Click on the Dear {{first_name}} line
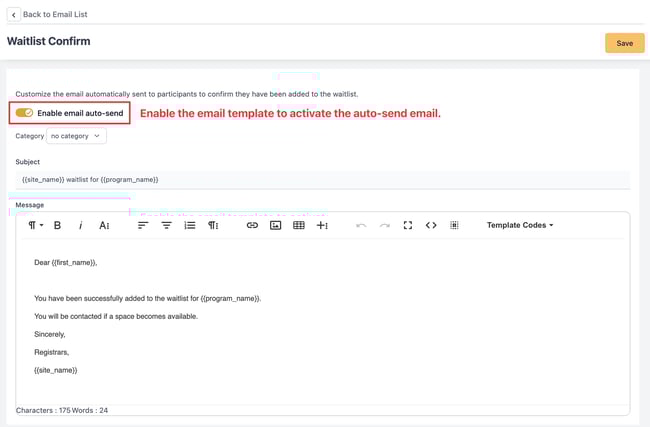The height and width of the screenshot is (427, 650). [x=65, y=262]
